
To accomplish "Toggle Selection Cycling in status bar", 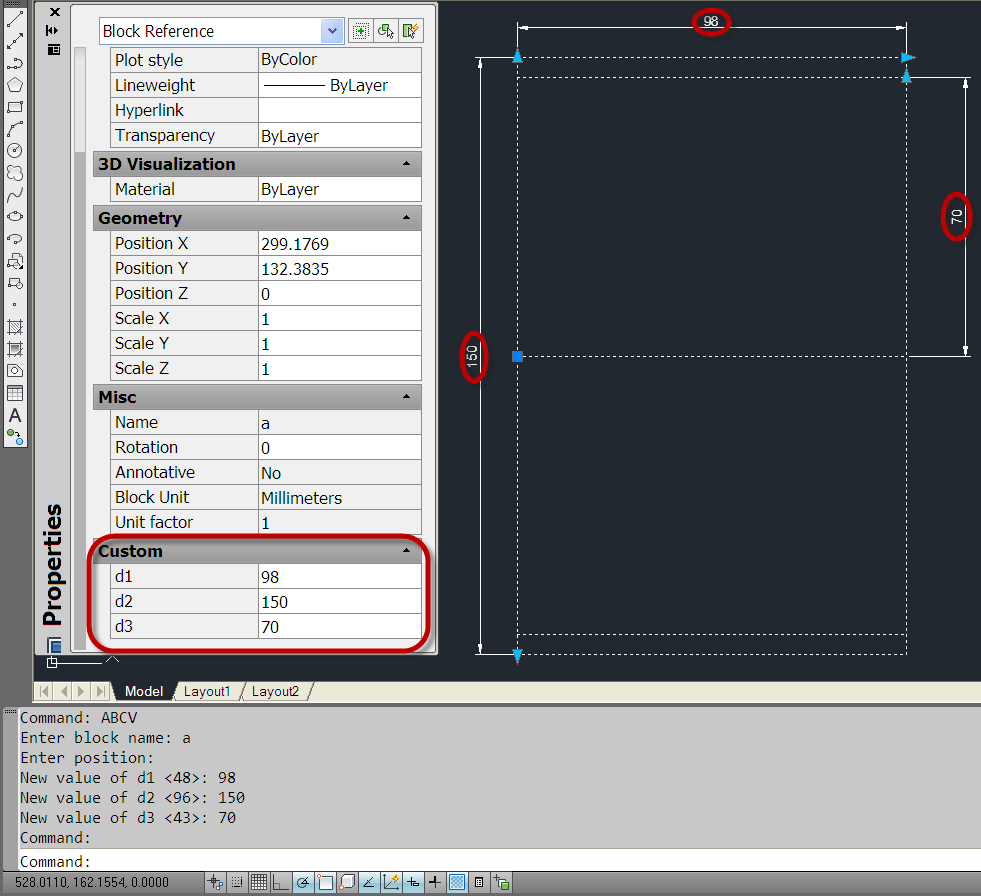I will tap(501, 882).
